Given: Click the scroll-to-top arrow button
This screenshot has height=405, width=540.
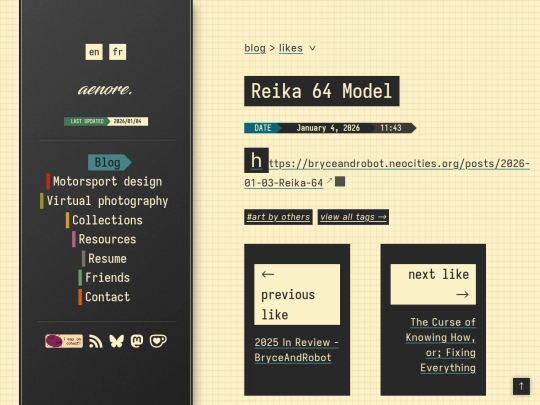Looking at the screenshot, I should coord(521,386).
